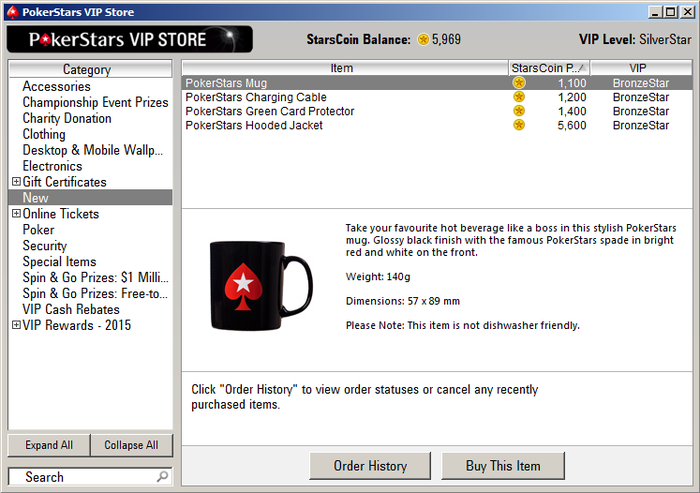The image size is (700, 493).
Task: Click the StarsCoin icon in Charging Cable row
Action: point(519,97)
